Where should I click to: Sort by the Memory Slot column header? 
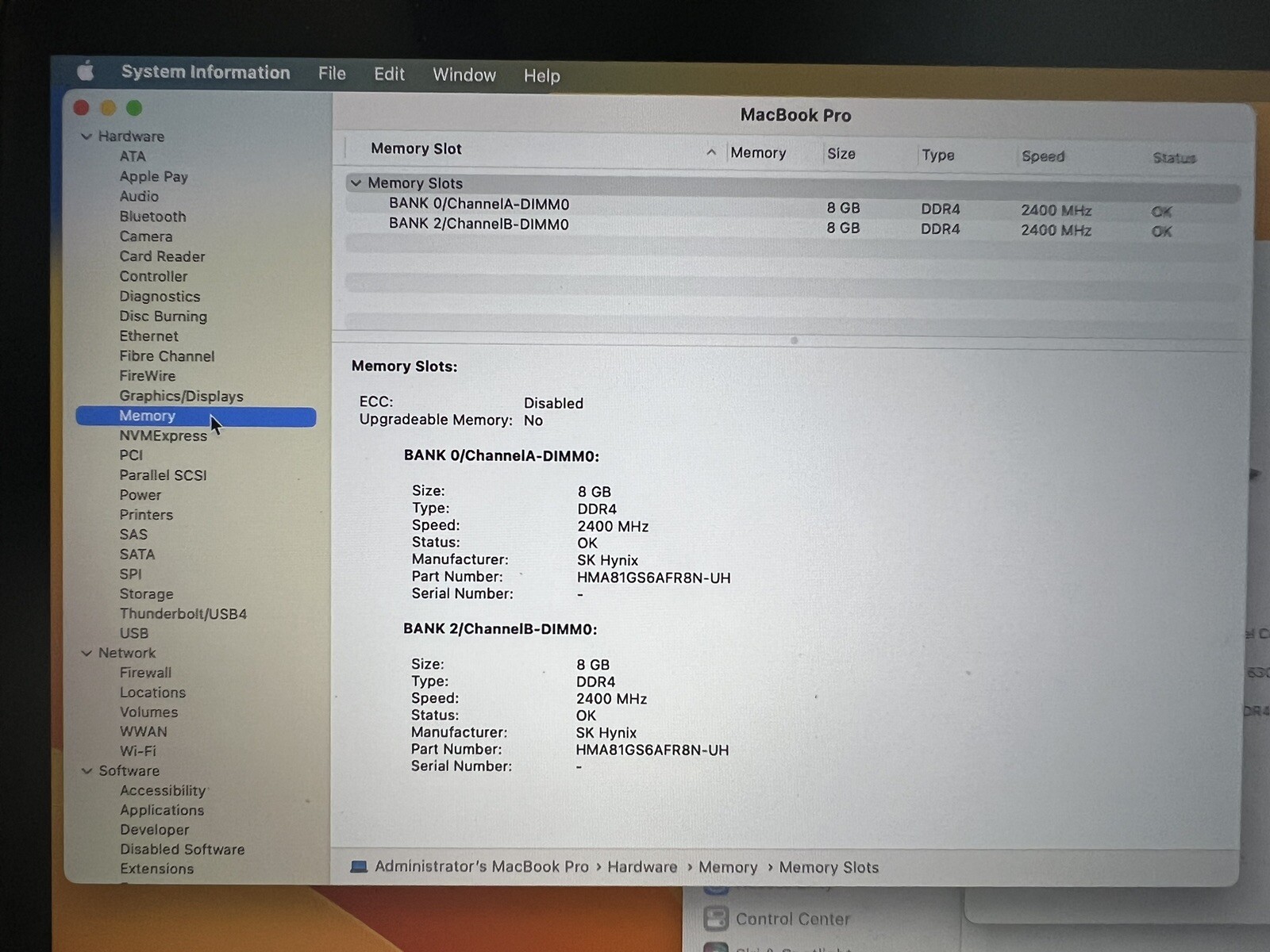pyautogui.click(x=536, y=149)
